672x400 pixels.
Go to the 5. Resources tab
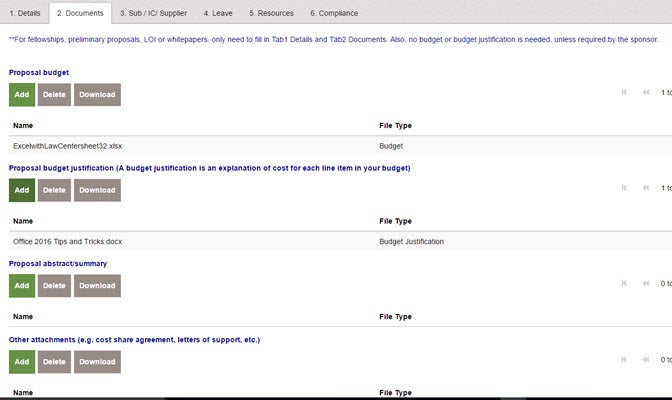click(271, 13)
